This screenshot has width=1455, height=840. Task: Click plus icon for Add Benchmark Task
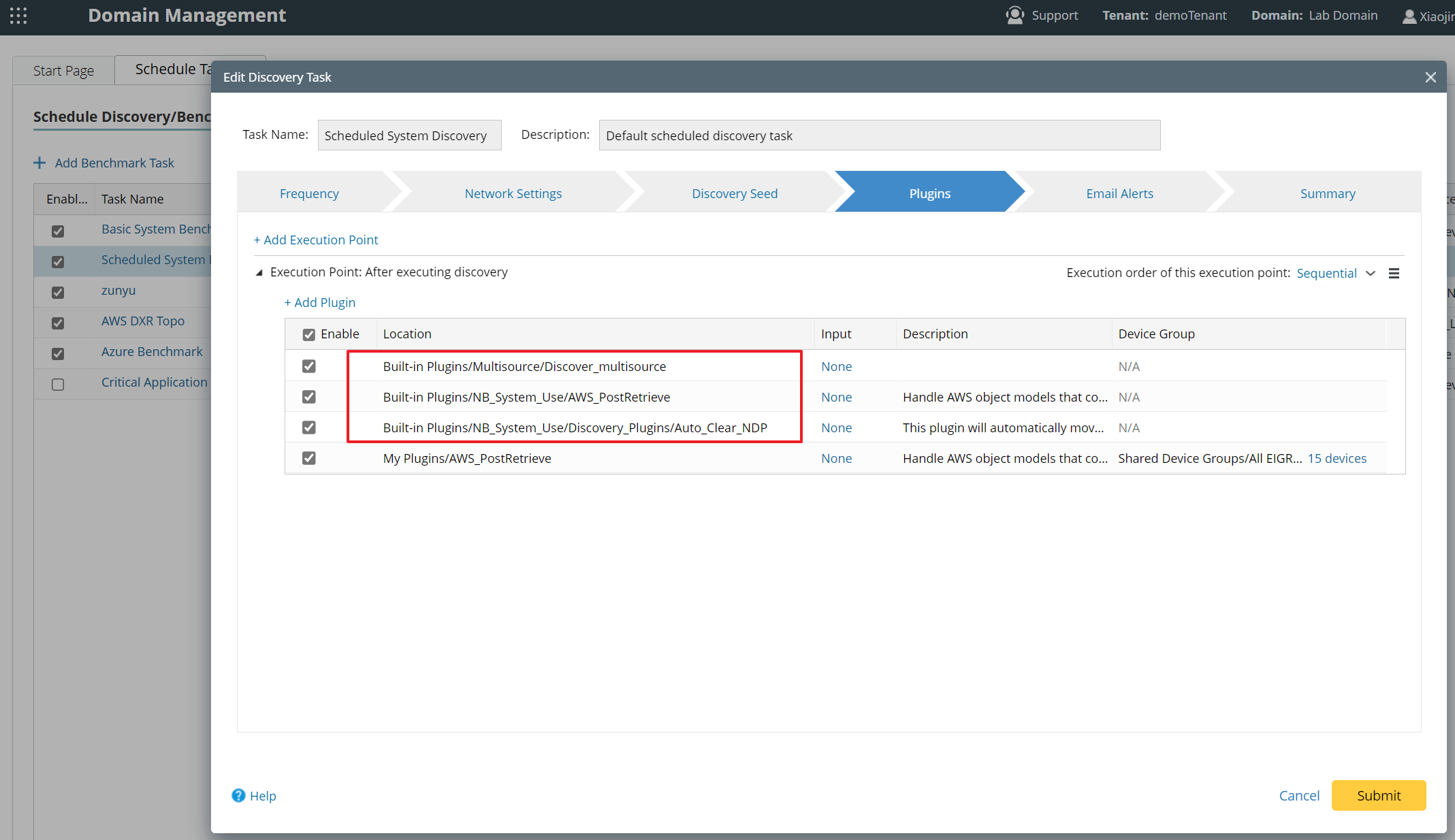click(39, 163)
